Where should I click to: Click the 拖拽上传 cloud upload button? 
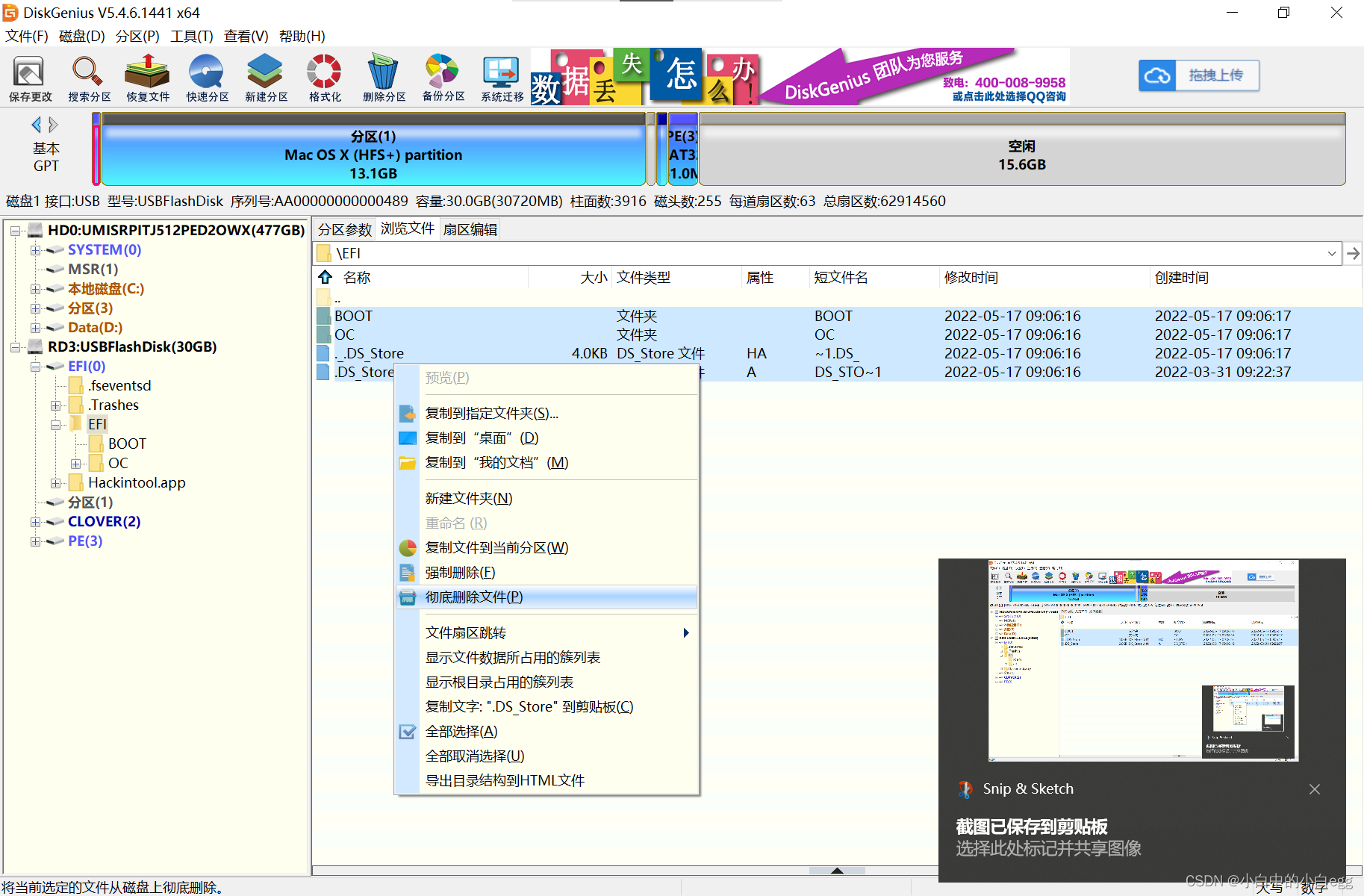tap(1199, 75)
